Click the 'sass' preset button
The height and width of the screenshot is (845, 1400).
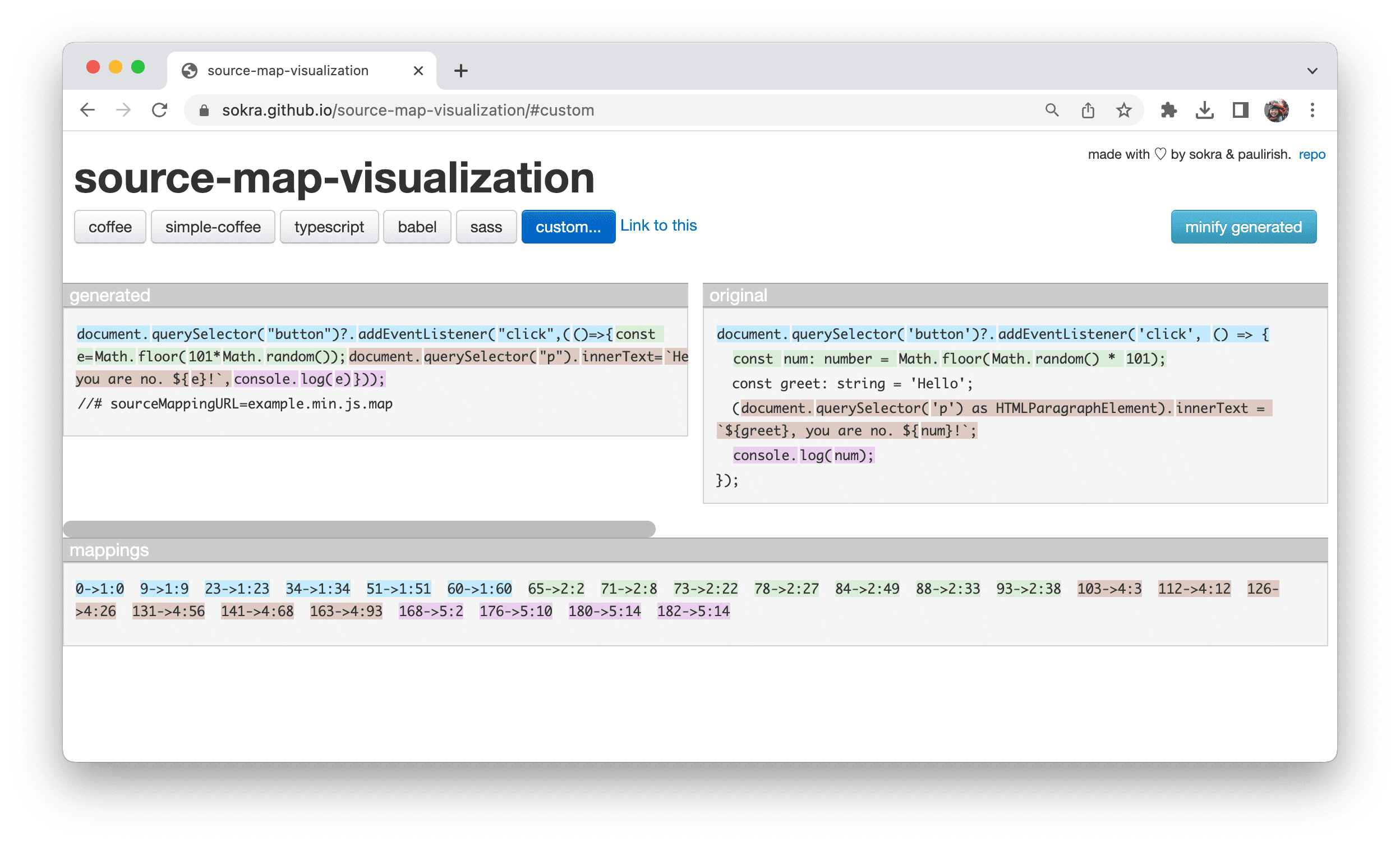coord(485,226)
